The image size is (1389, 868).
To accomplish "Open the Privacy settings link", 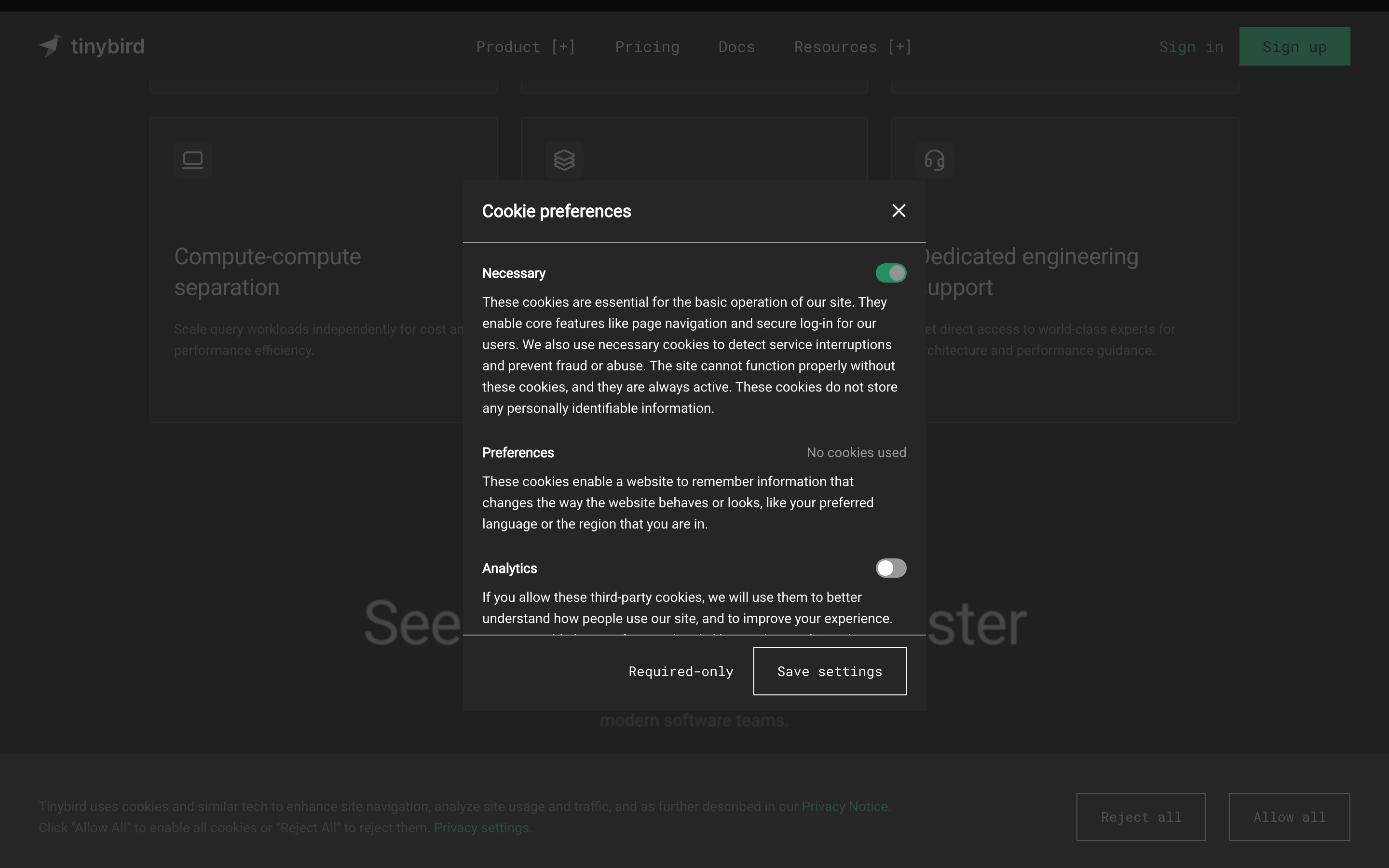I will [x=481, y=827].
